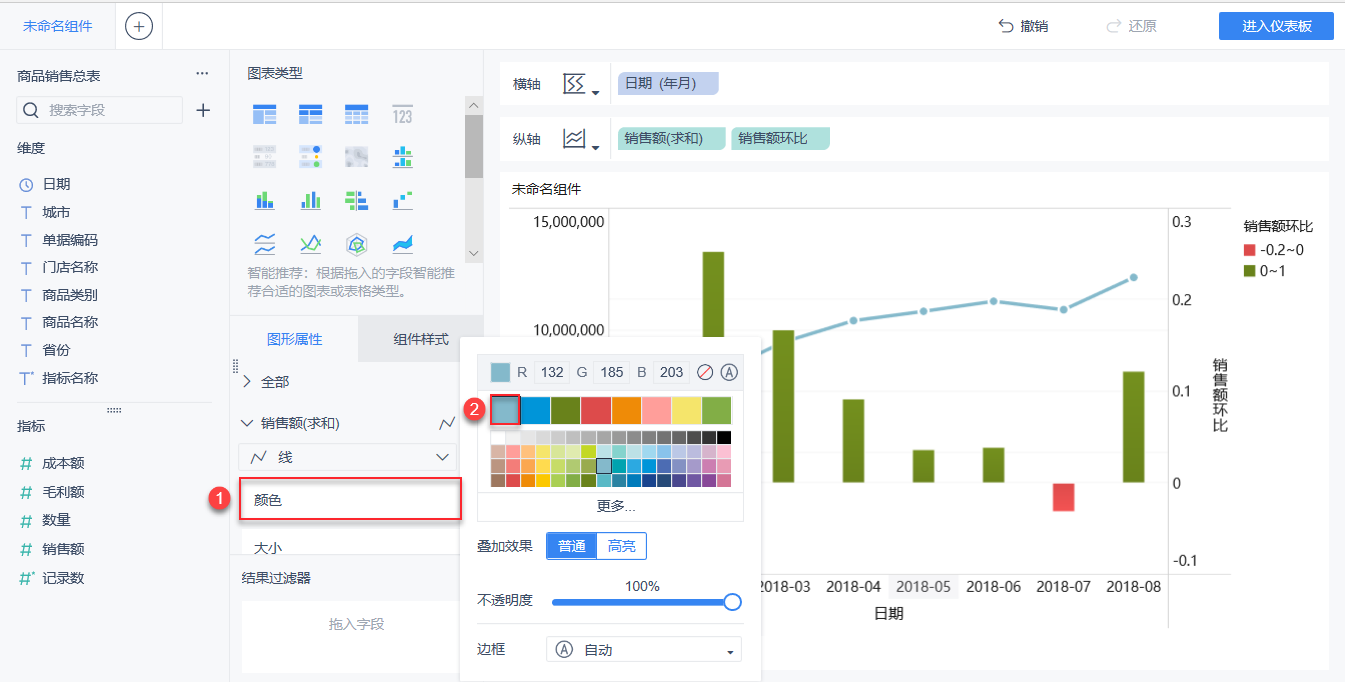This screenshot has width=1345, height=682.
Task: Select the cross table chart type
Action: (x=310, y=114)
